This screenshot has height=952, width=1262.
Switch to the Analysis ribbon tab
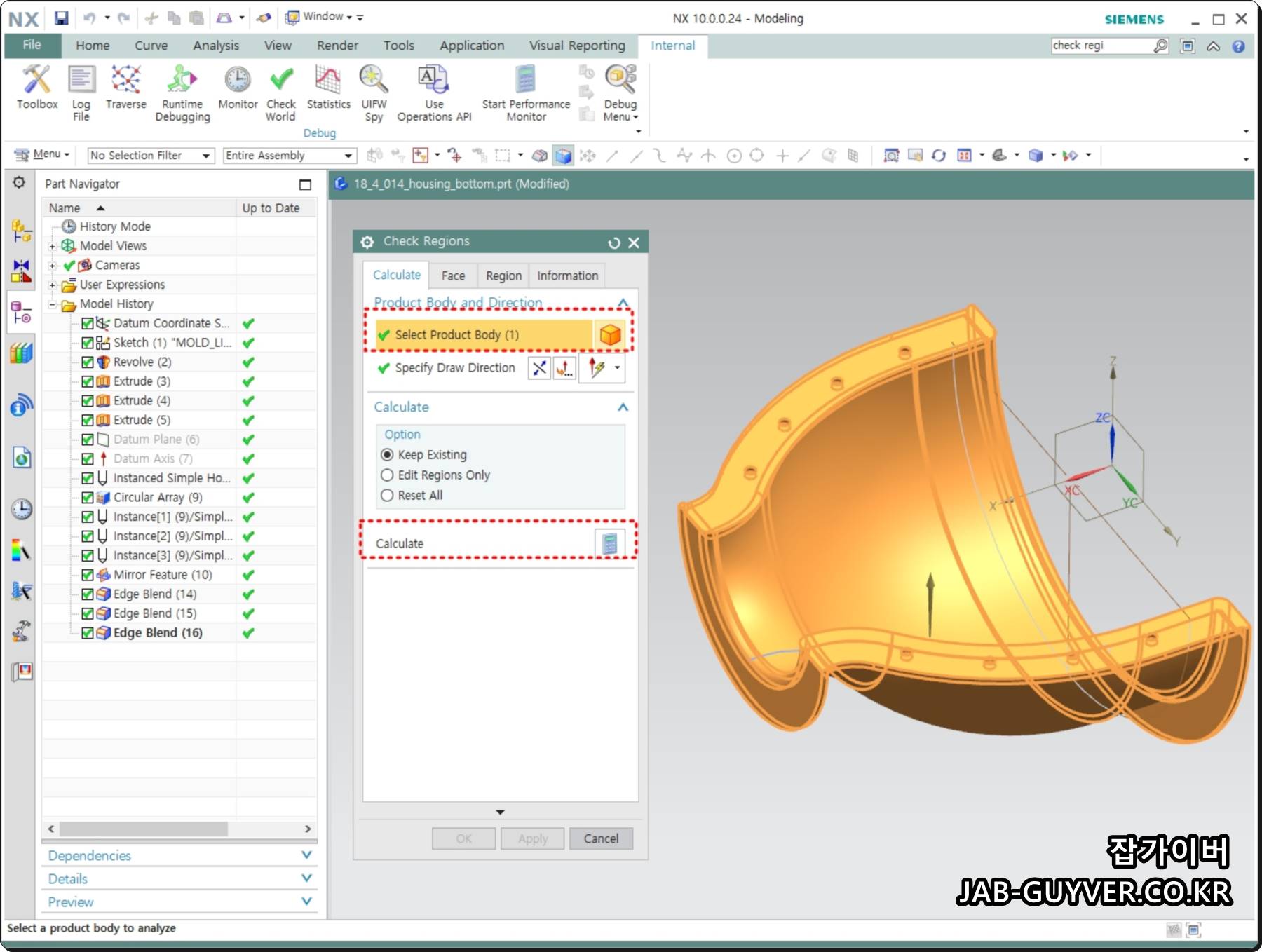216,46
